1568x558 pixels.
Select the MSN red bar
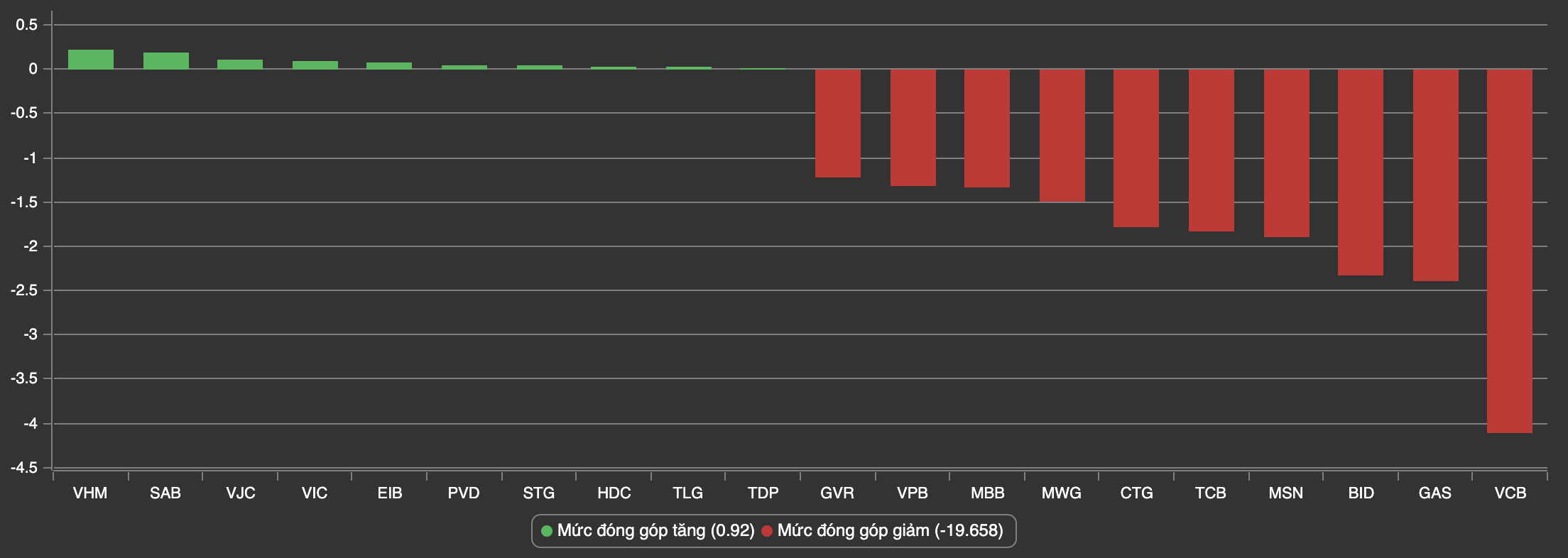[1287, 153]
